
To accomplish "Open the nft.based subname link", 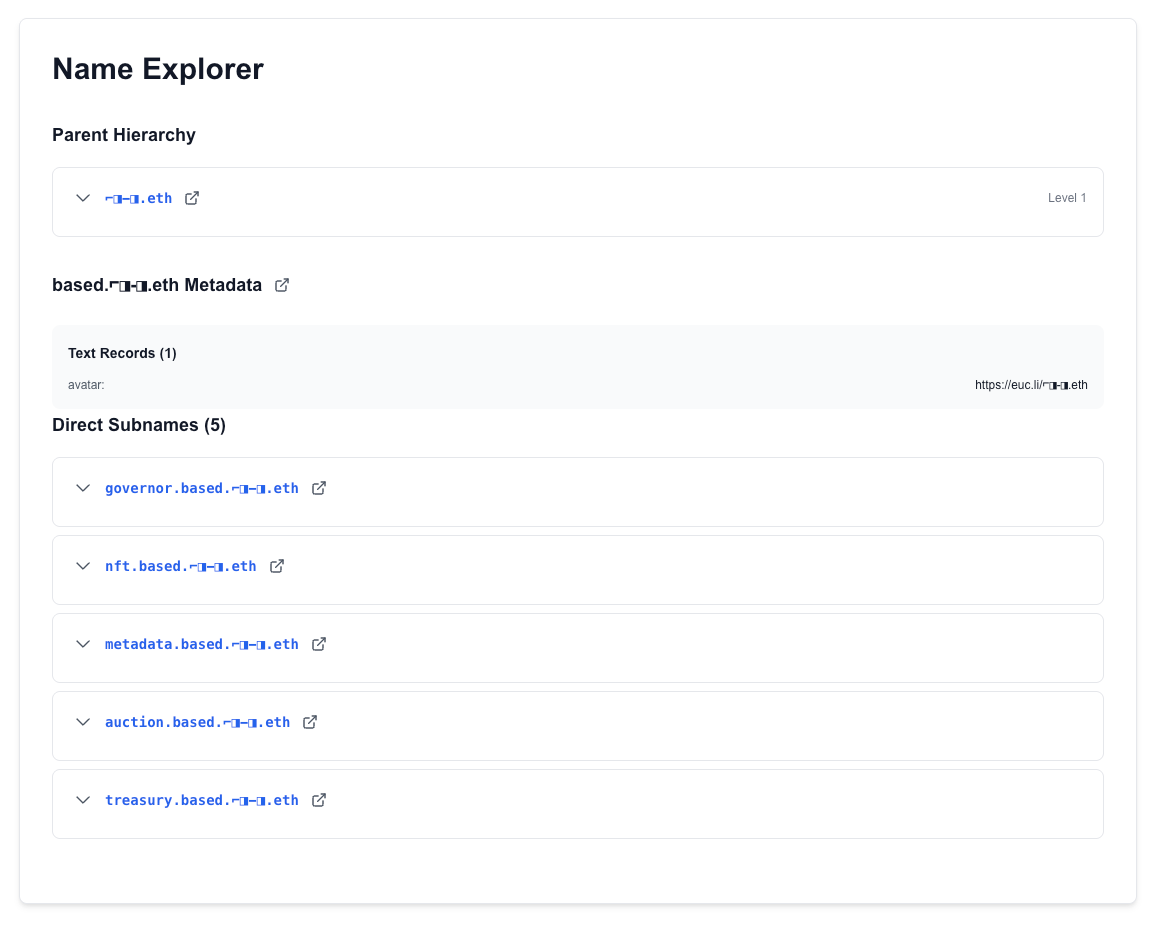I will pos(180,566).
